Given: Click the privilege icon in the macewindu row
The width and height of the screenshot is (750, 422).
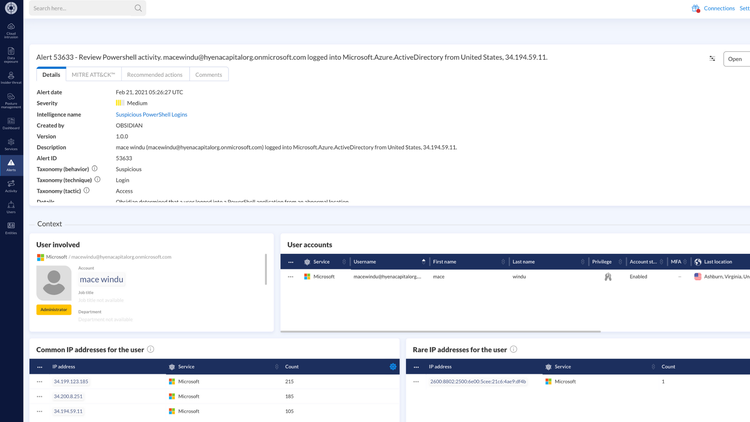Looking at the screenshot, I should point(608,277).
